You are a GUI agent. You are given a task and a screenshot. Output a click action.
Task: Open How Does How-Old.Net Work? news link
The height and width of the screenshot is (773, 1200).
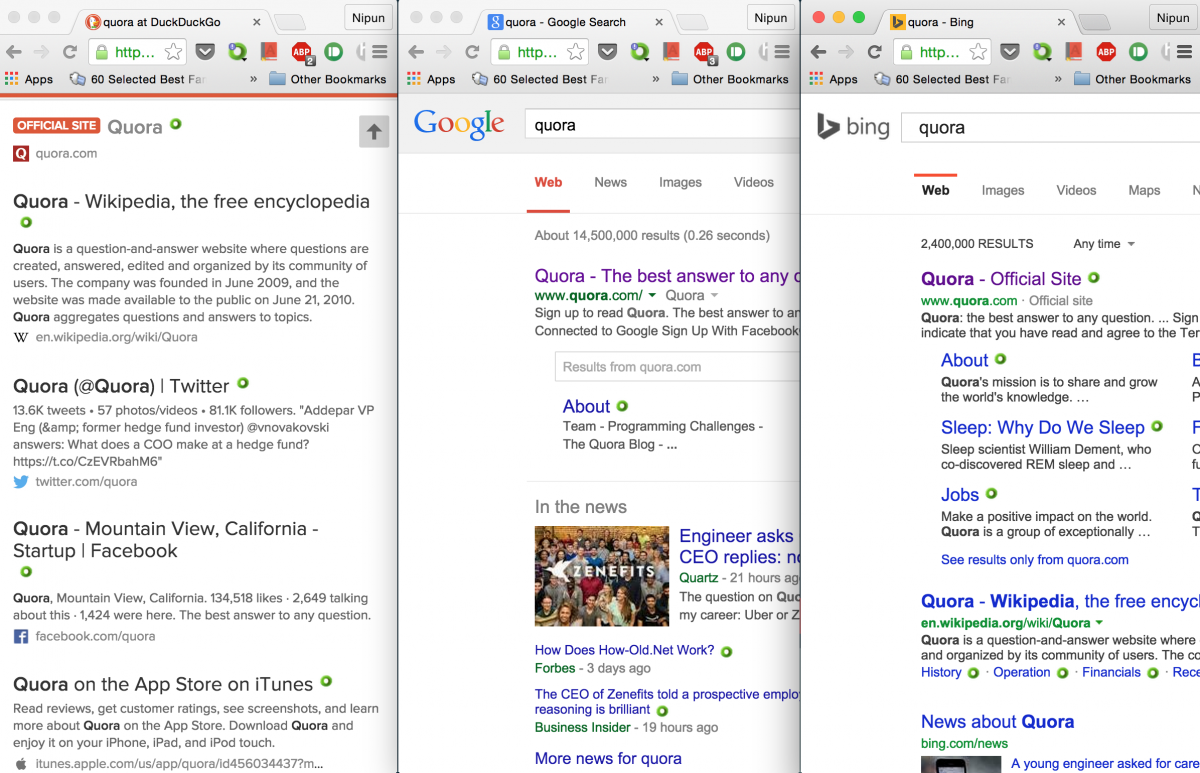click(x=624, y=650)
